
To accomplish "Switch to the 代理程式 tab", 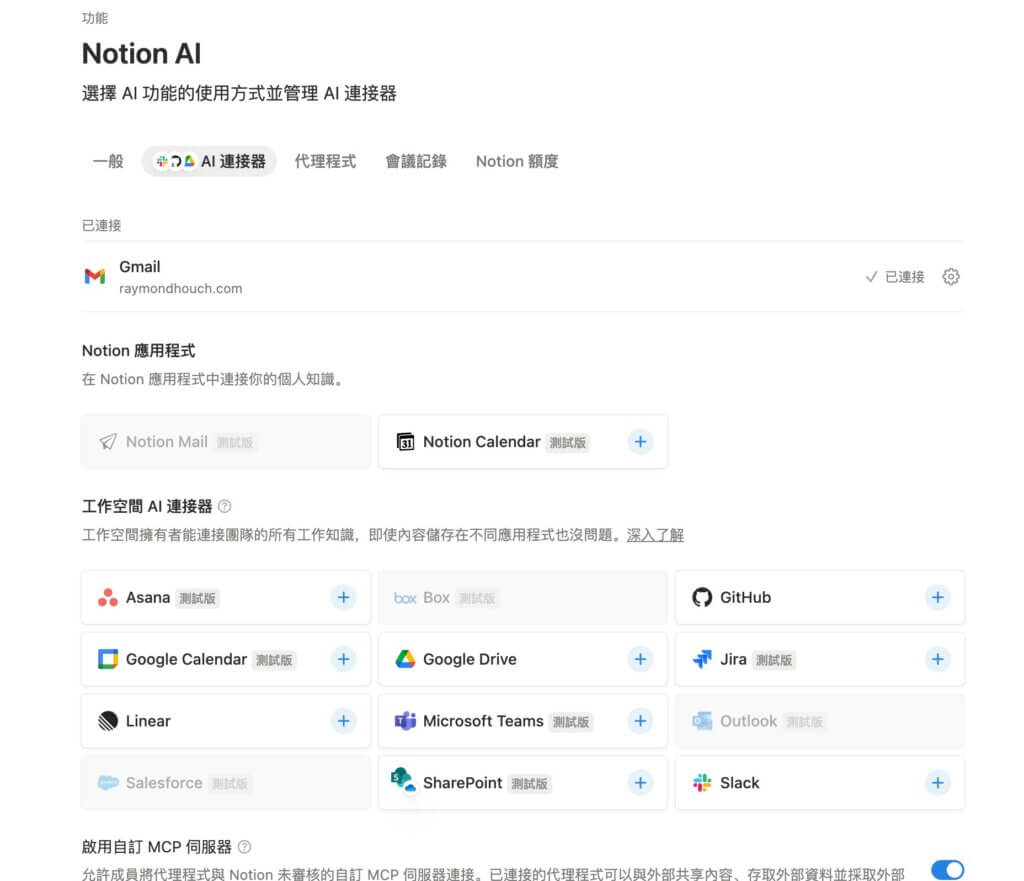I will point(325,161).
